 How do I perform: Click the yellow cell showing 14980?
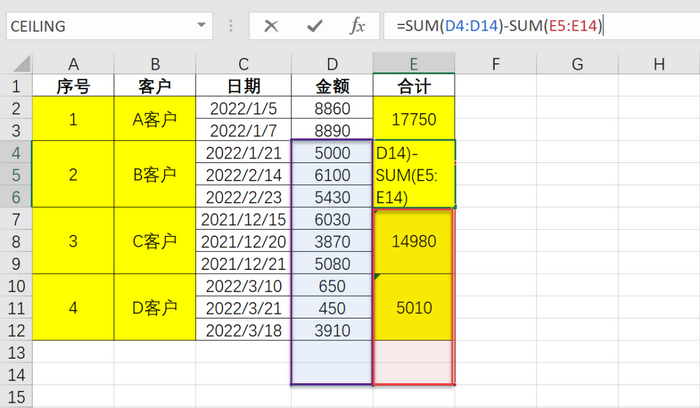[414, 241]
